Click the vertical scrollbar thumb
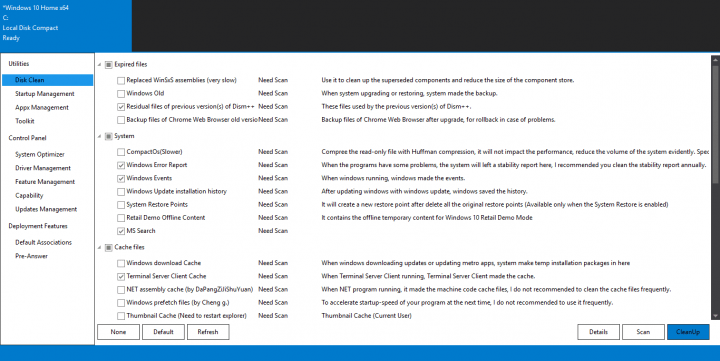 click(x=715, y=125)
